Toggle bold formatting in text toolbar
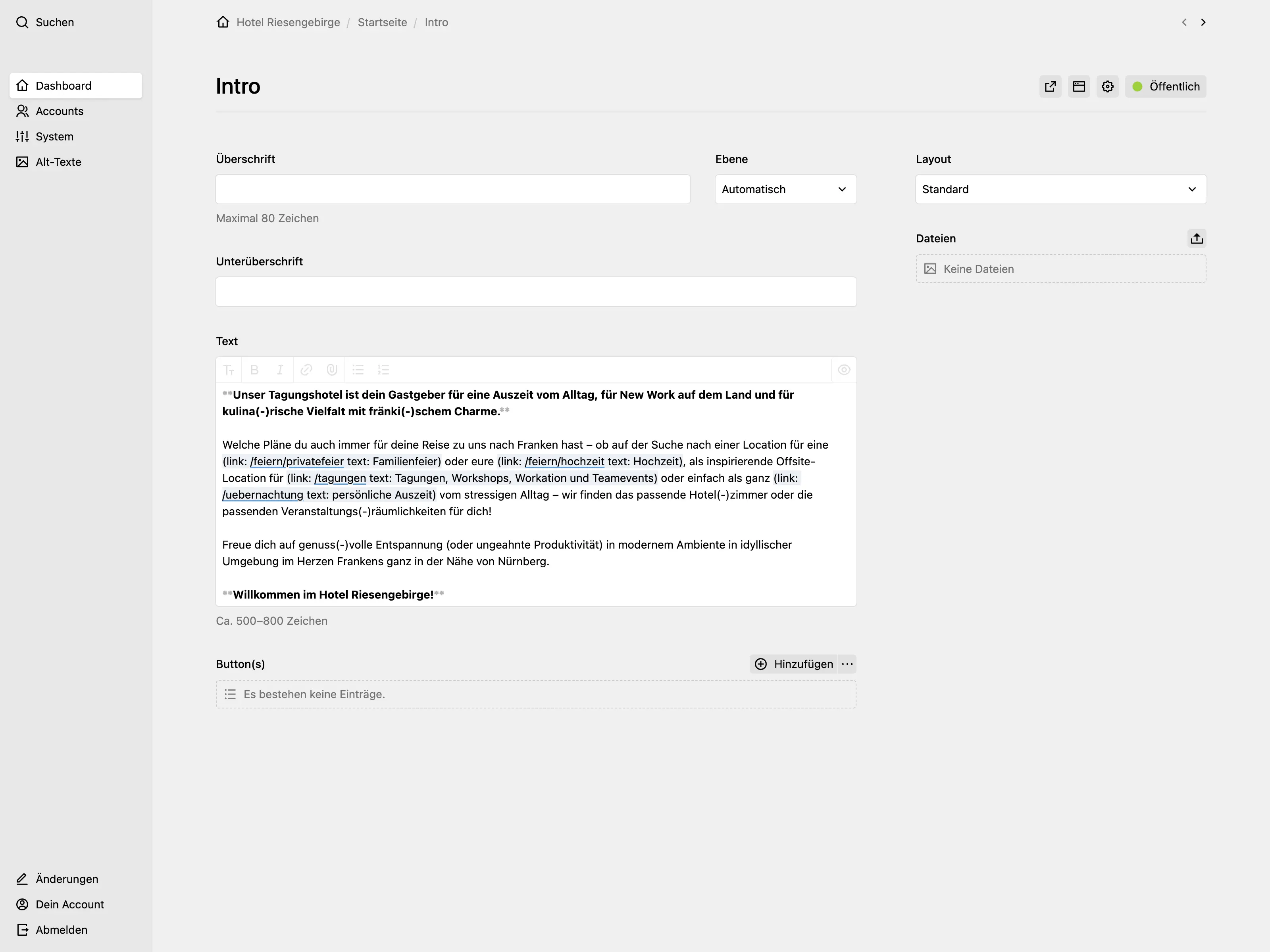This screenshot has height=952, width=1270. click(x=254, y=370)
